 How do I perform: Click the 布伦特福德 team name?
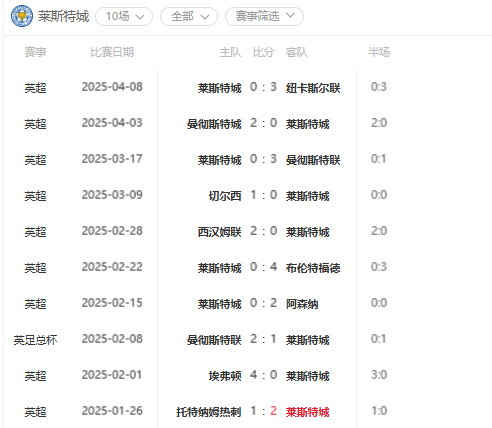click(313, 268)
